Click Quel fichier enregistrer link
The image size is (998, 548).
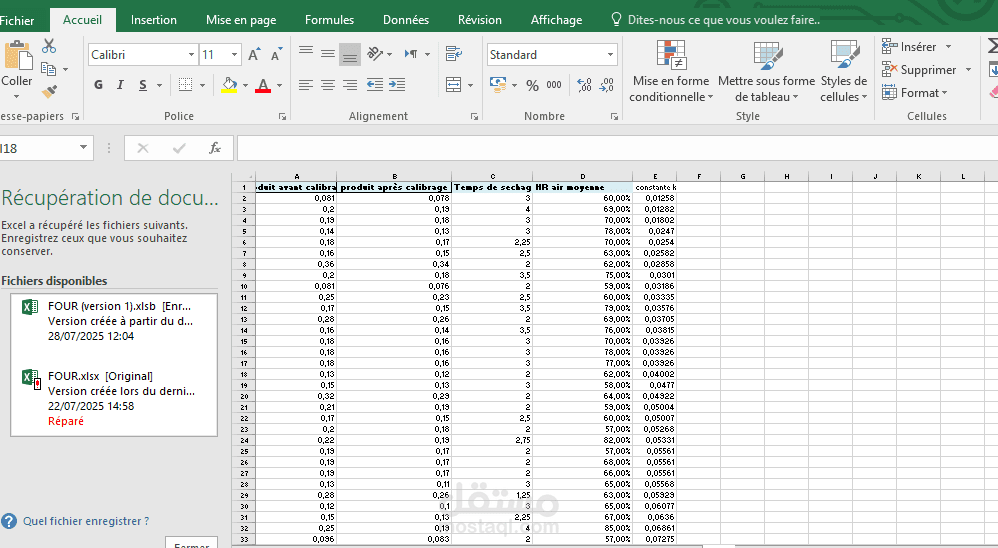tap(86, 521)
